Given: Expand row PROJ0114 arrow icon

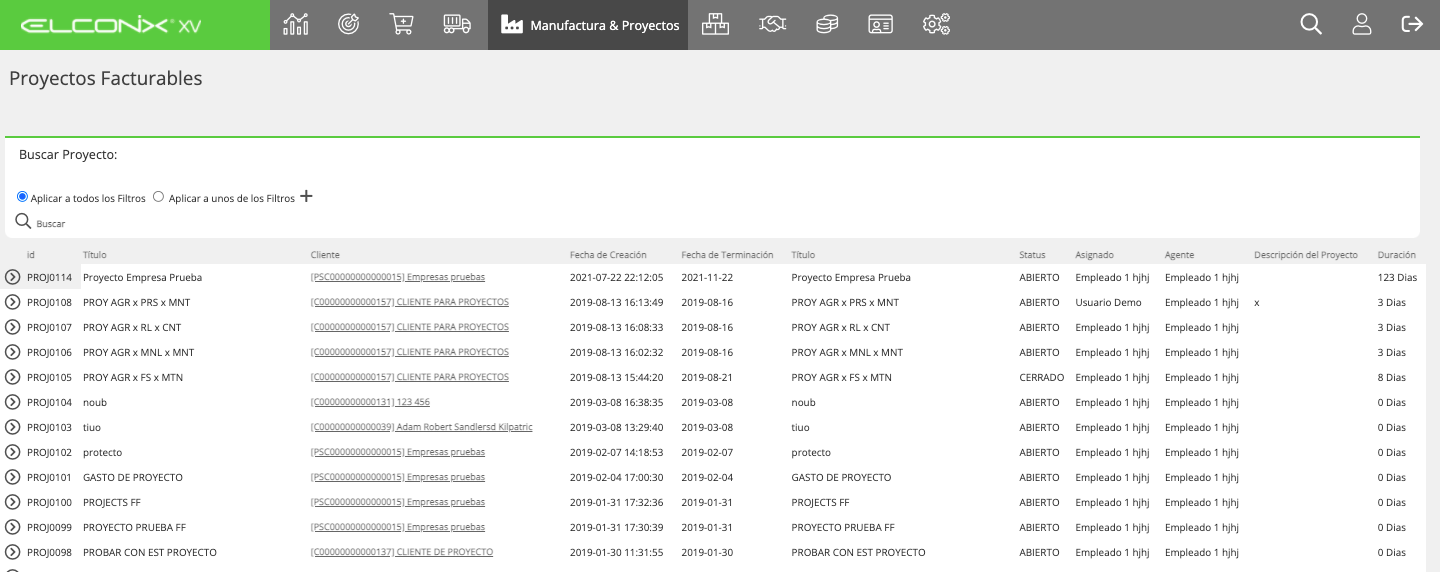Looking at the screenshot, I should 12,277.
